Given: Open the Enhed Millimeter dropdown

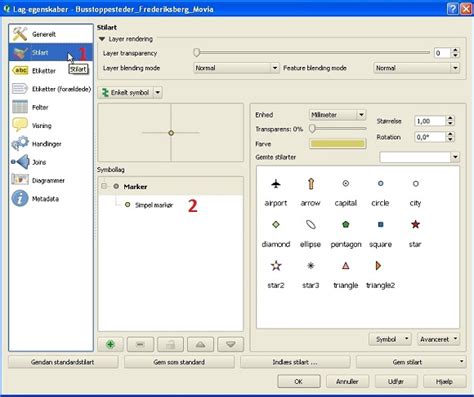Looking at the screenshot, I should click(x=337, y=115).
